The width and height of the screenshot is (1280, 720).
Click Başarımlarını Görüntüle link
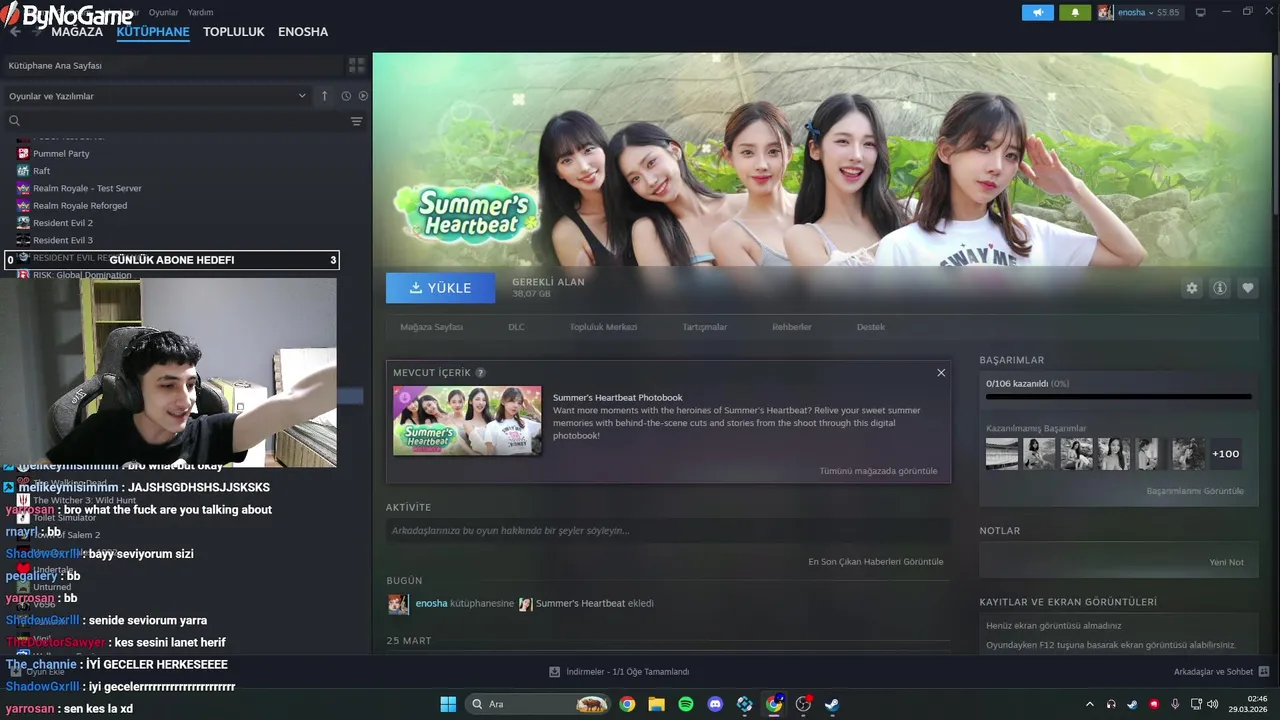click(x=1195, y=491)
